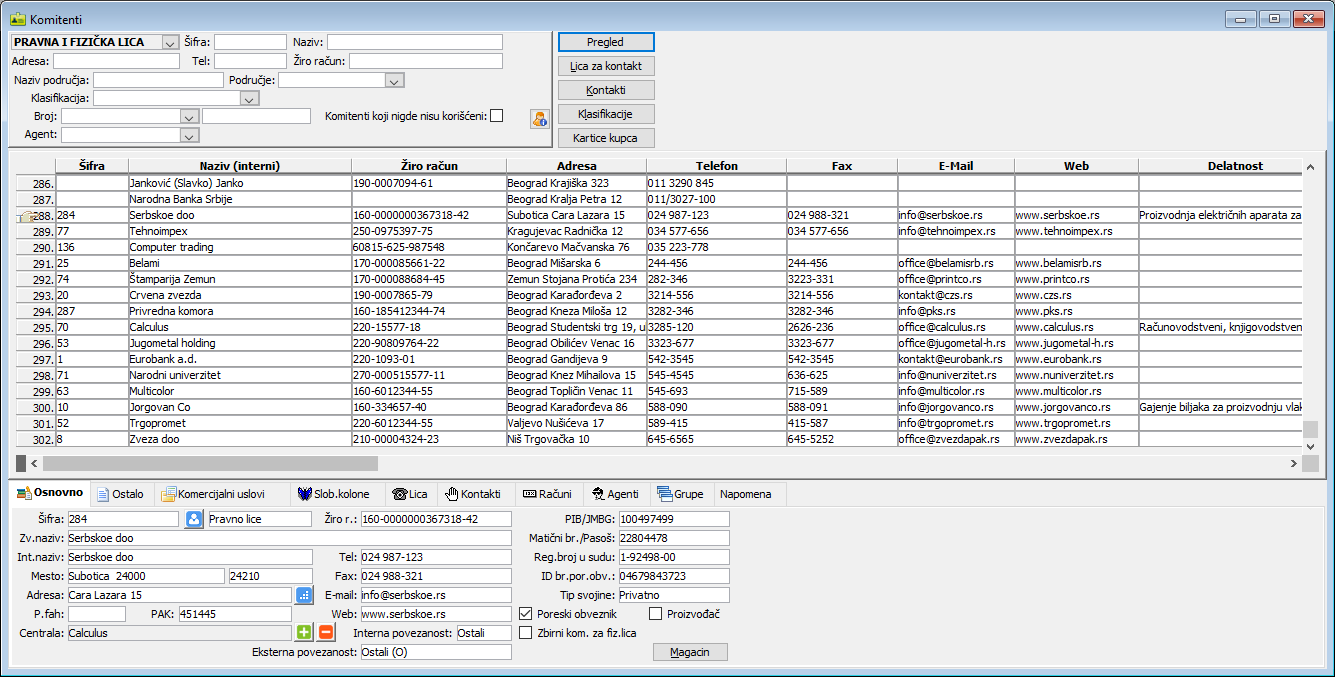Click the blue person icon next to Šifra 284
1335x677 pixels.
(194, 519)
